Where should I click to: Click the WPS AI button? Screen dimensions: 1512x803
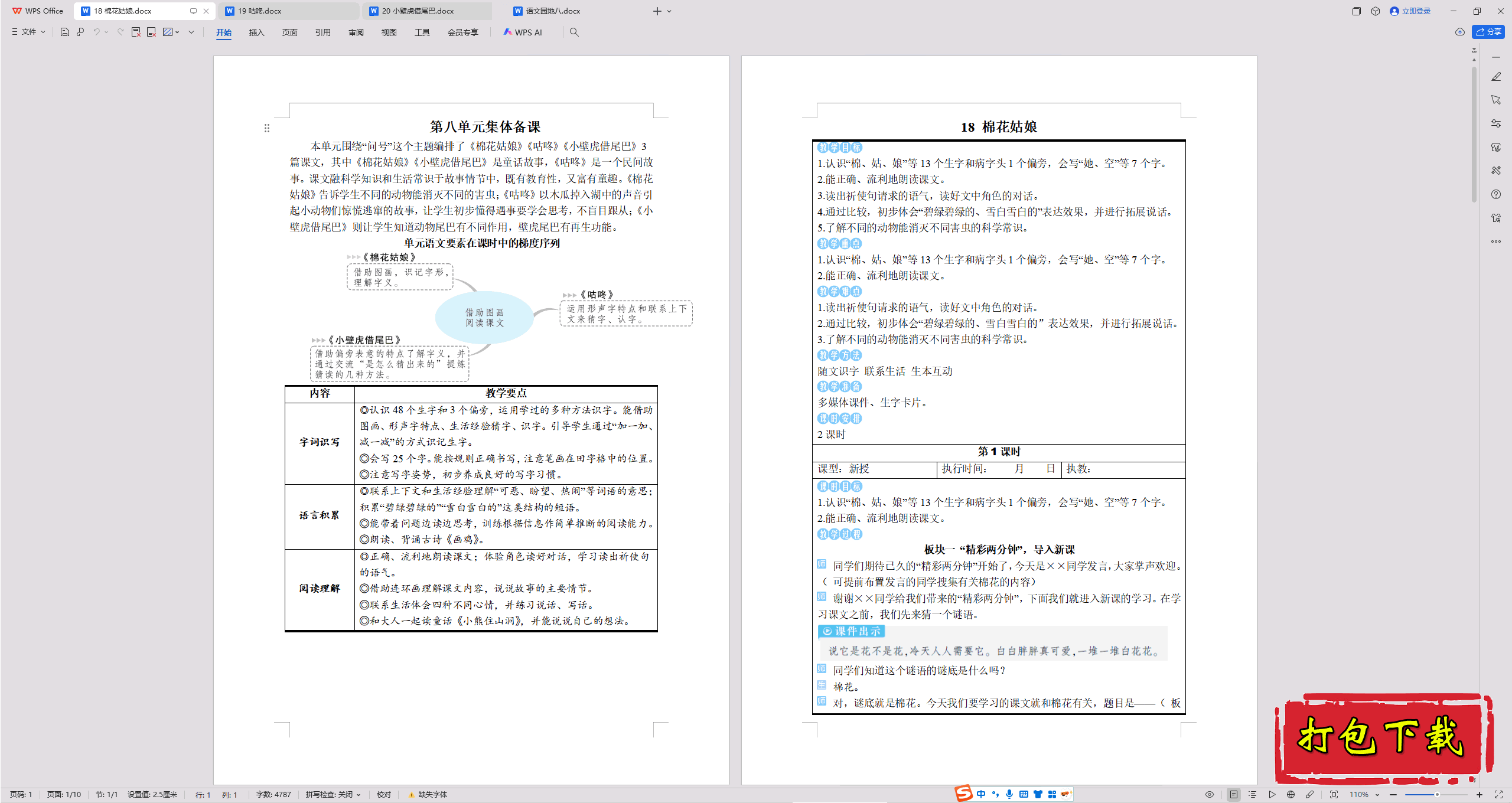[523, 32]
